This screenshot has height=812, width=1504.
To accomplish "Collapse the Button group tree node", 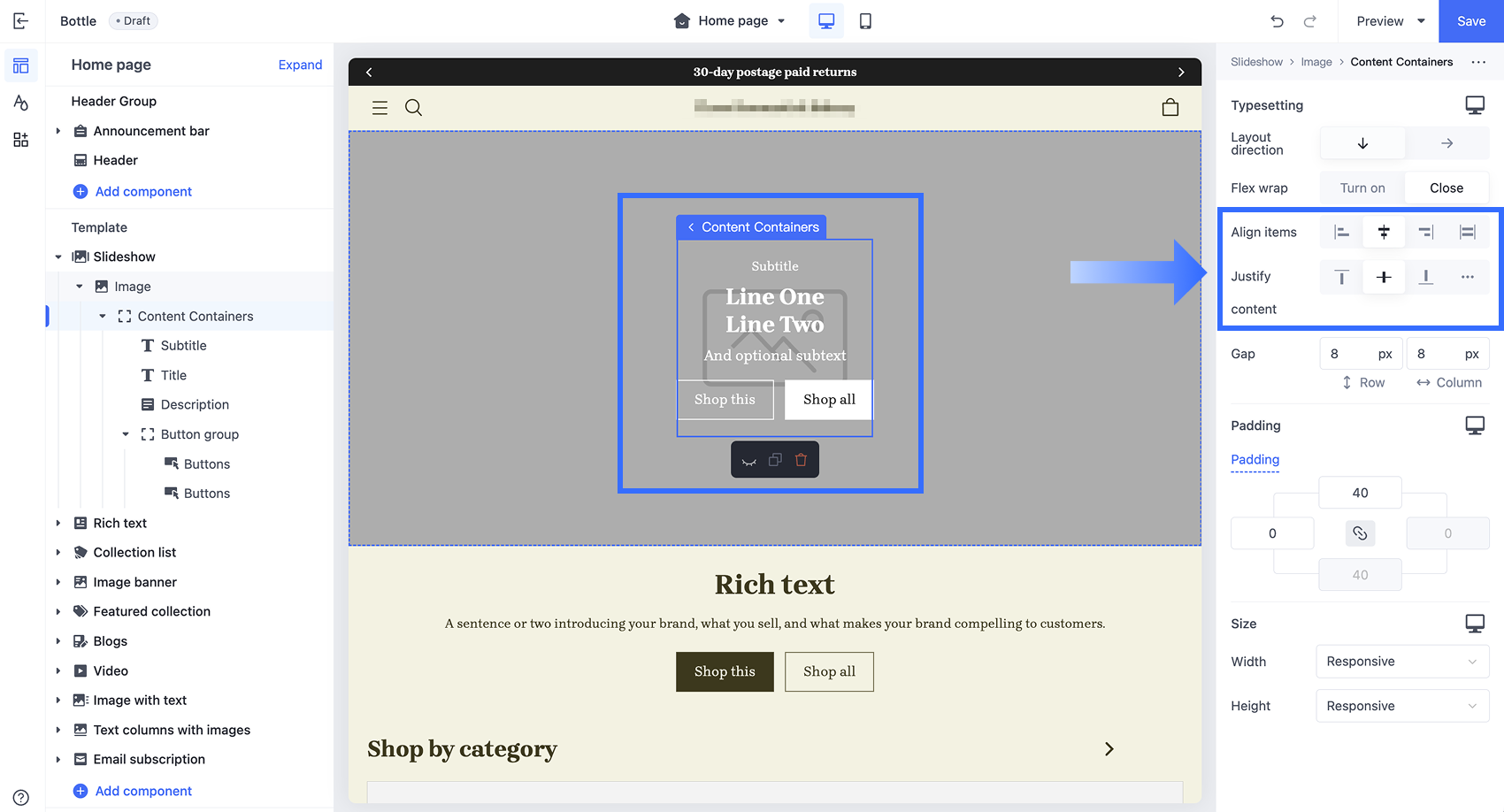I will click(126, 434).
